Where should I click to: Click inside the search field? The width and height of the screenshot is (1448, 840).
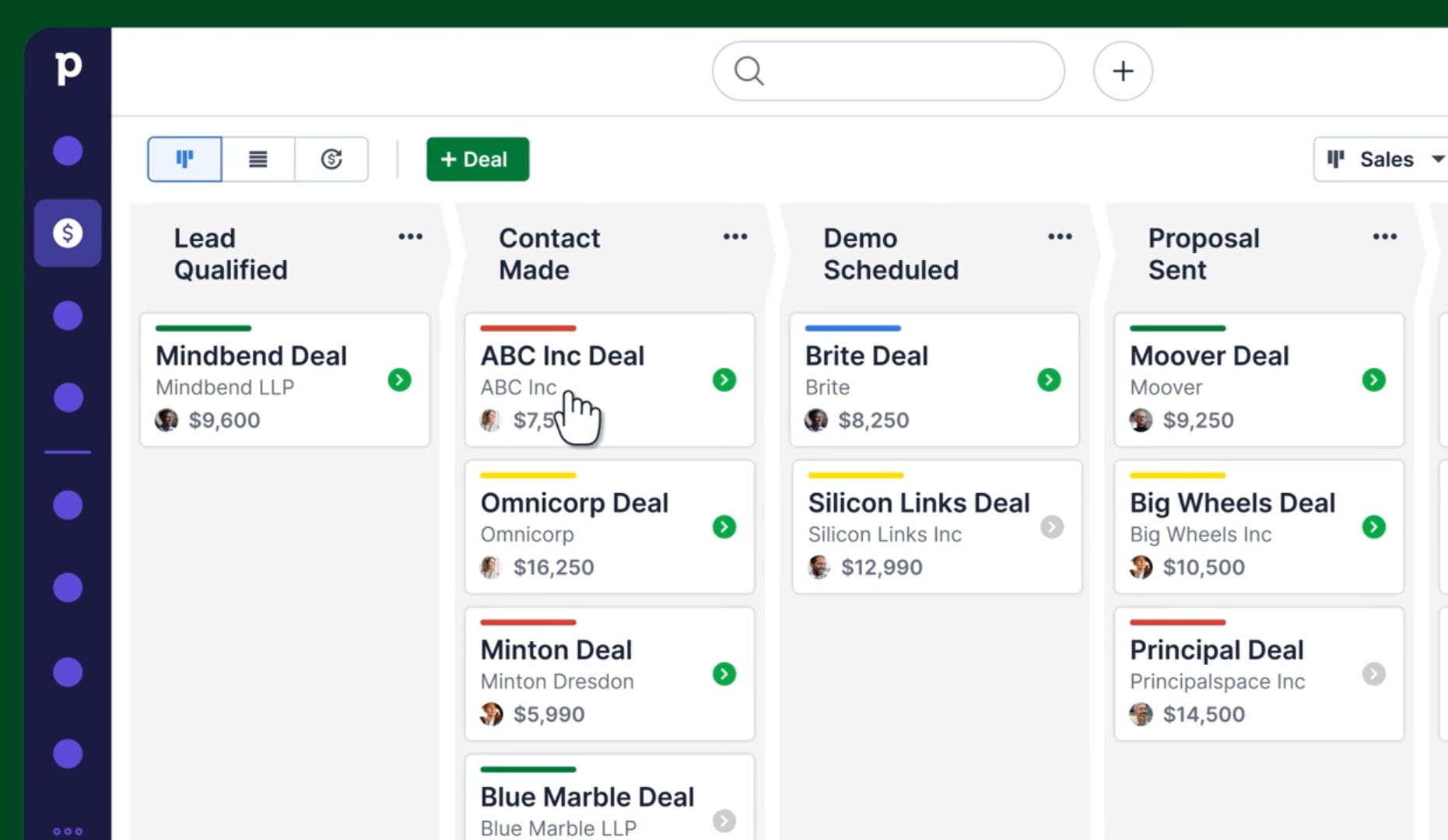[x=888, y=71]
